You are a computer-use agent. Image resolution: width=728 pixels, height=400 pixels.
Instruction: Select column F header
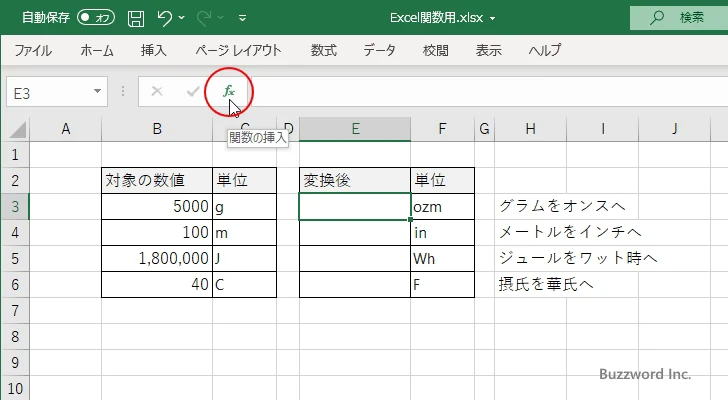442,129
